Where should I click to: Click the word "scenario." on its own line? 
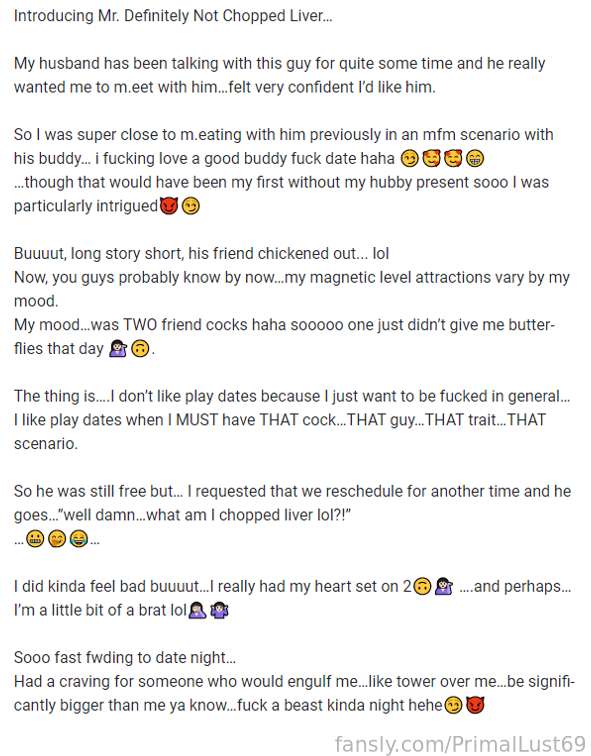point(46,444)
